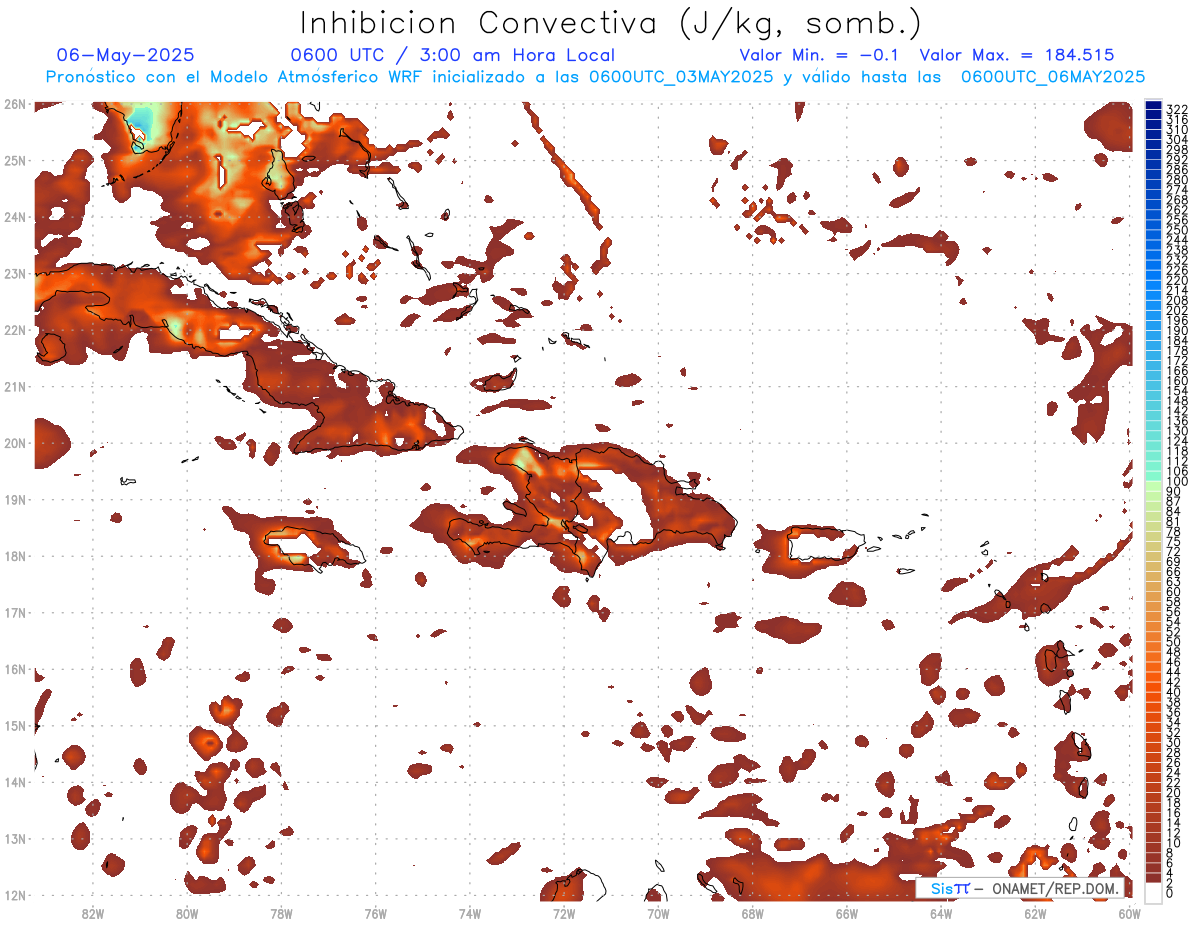This screenshot has width=1200, height=927.
Task: Click the '82W' longitude label
Action: pyautogui.click(x=92, y=913)
